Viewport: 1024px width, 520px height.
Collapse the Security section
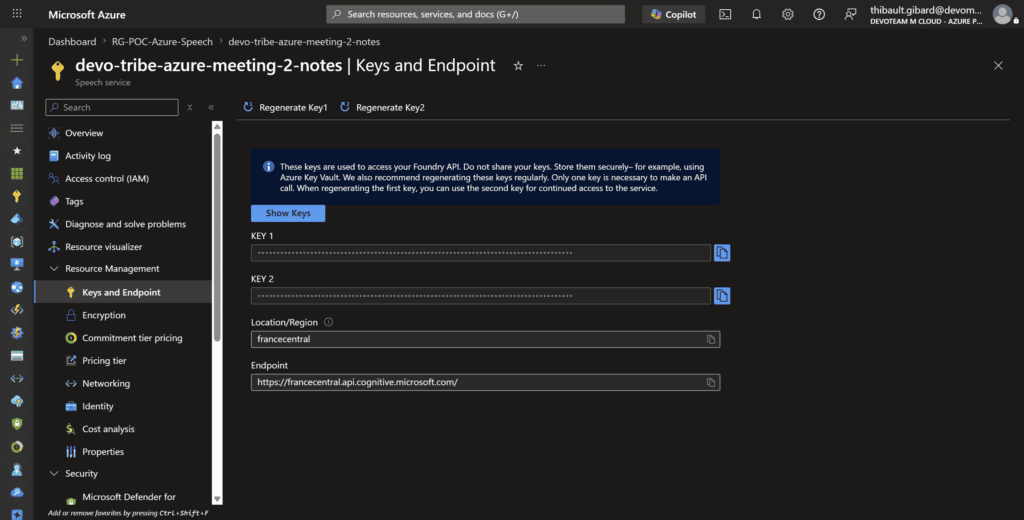54,474
